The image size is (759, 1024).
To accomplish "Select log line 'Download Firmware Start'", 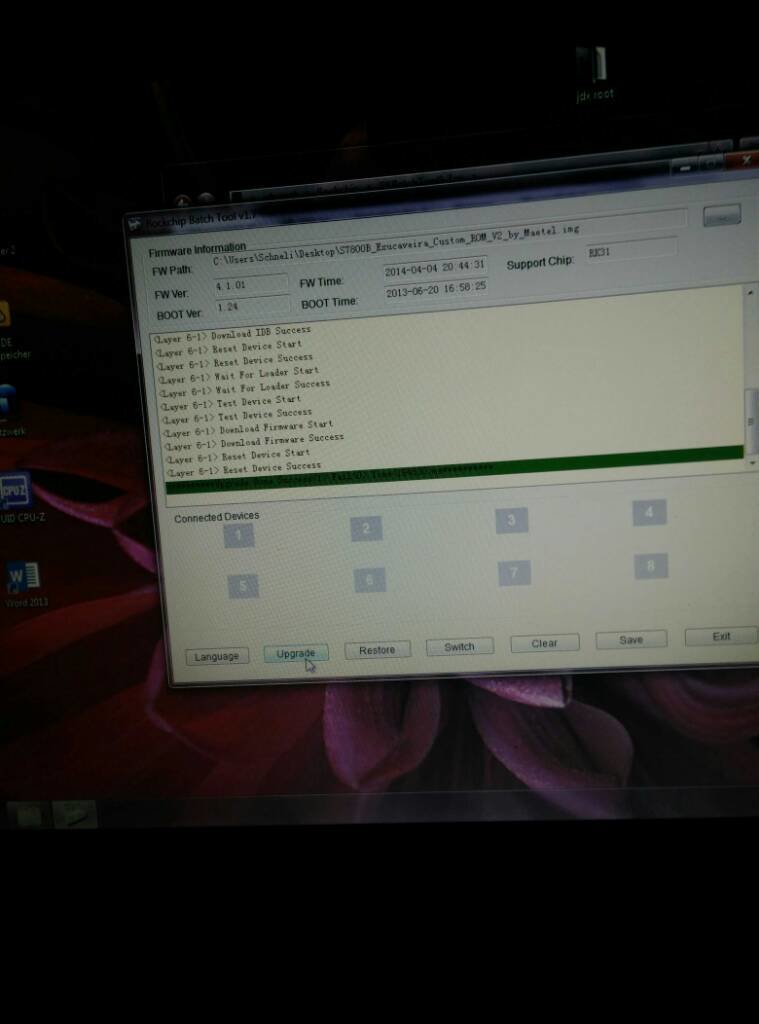I will [248, 428].
